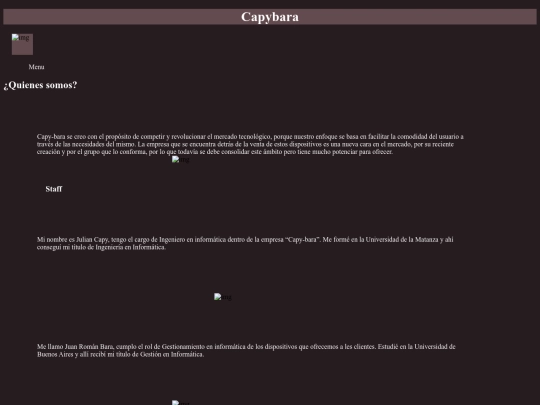Open the logo image under the header

[22, 44]
